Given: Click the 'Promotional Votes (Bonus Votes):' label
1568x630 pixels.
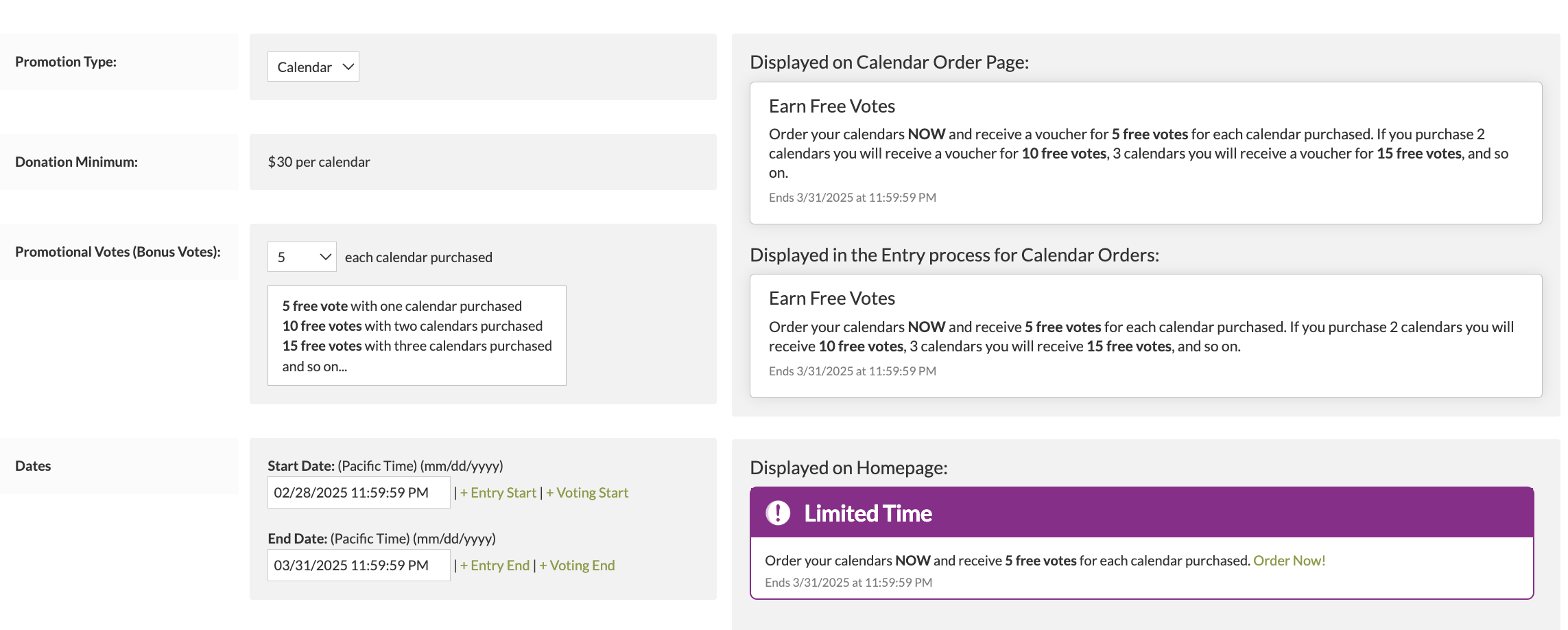Looking at the screenshot, I should tap(118, 252).
